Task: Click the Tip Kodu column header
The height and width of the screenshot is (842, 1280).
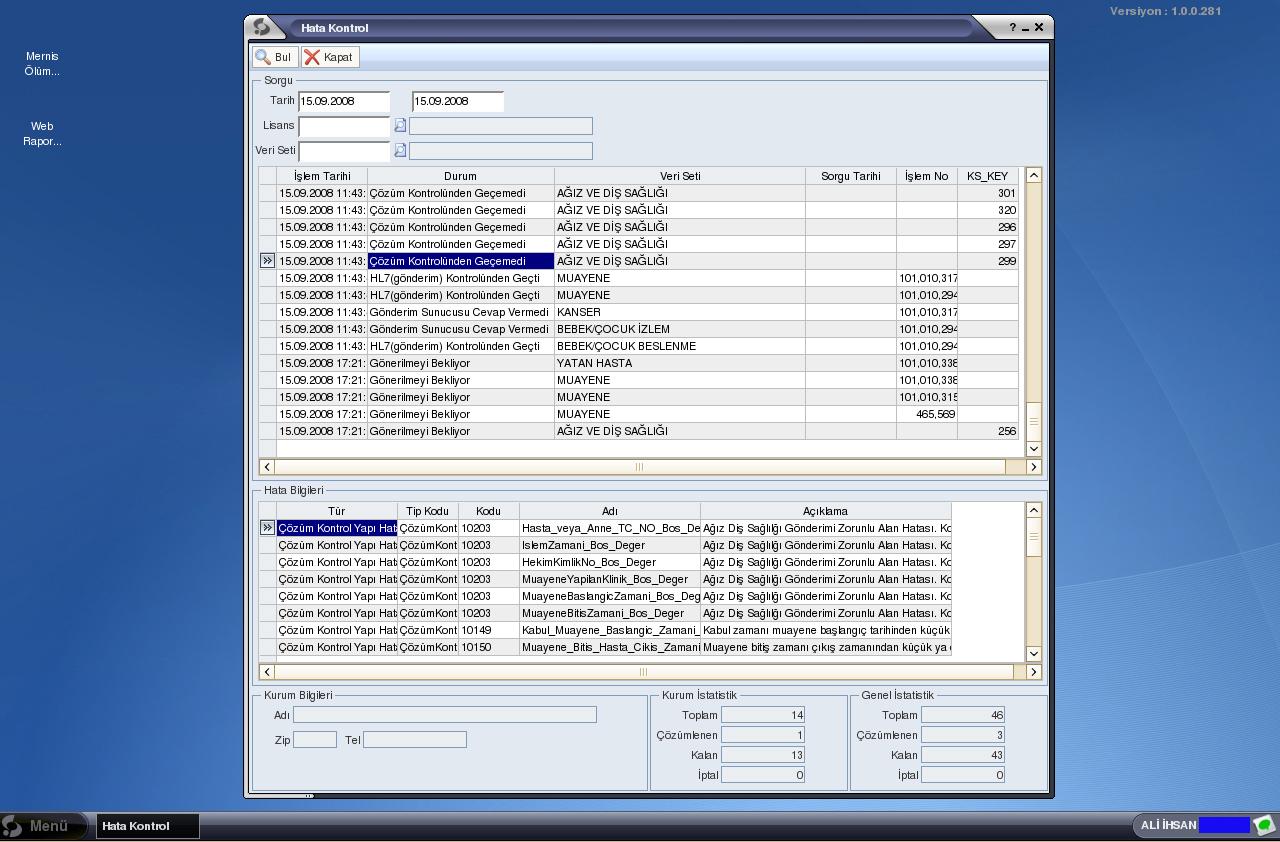Action: 428,511
